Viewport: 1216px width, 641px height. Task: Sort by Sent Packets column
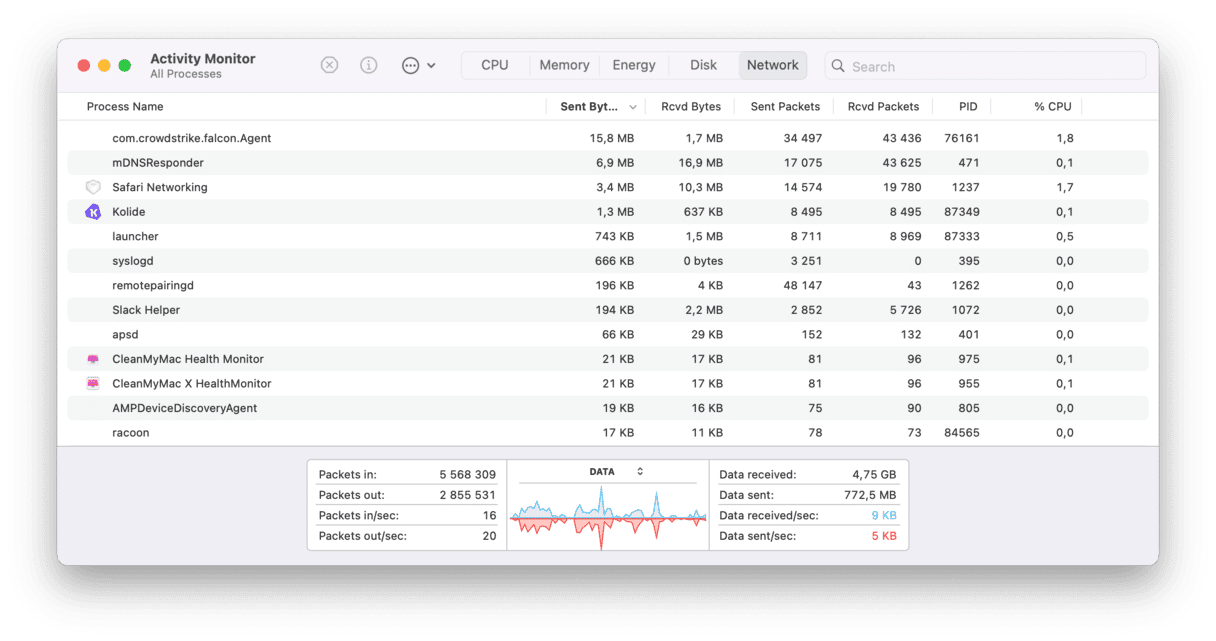tap(785, 106)
